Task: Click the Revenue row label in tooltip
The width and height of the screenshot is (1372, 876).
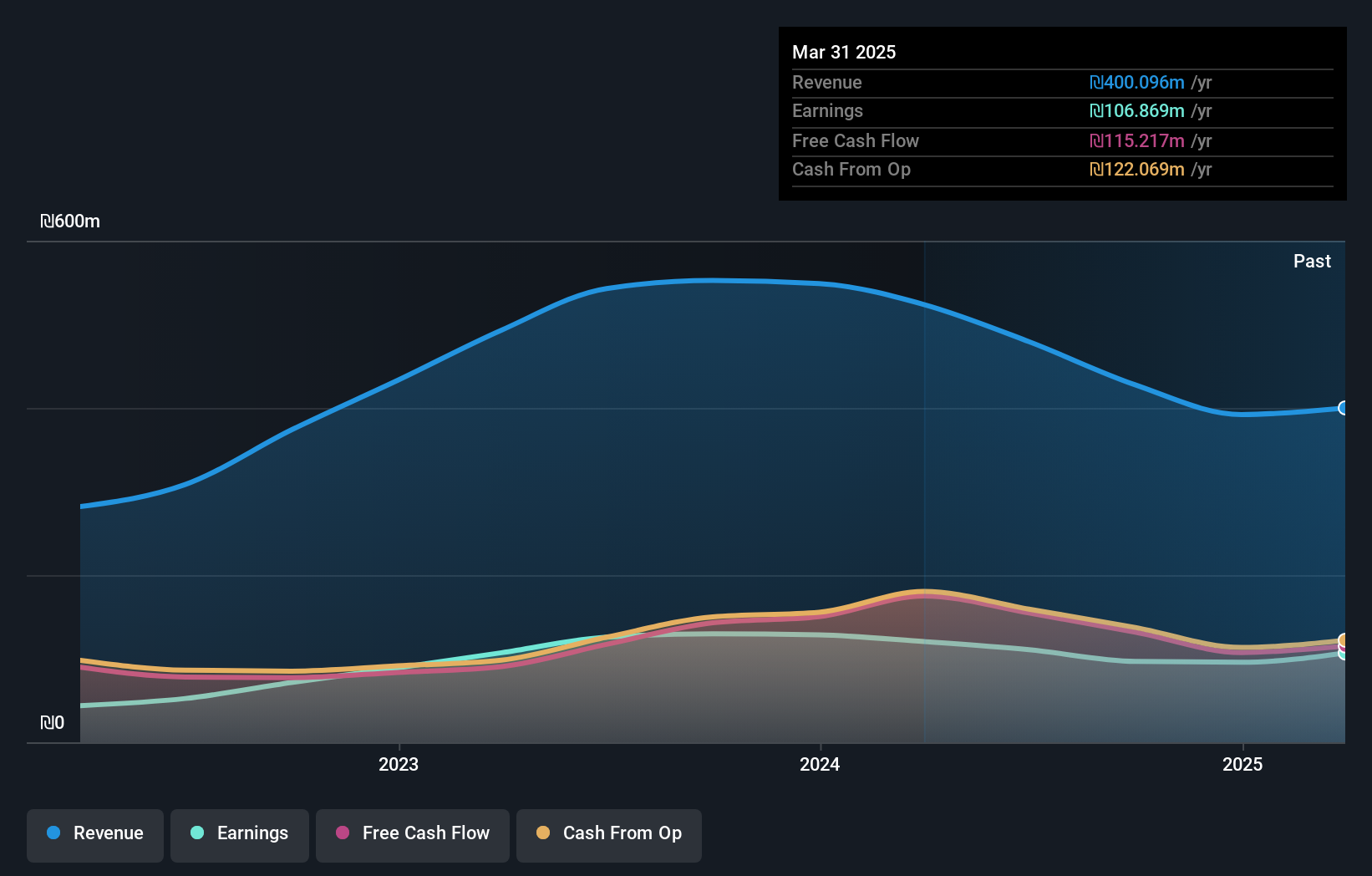Action: pos(827,82)
